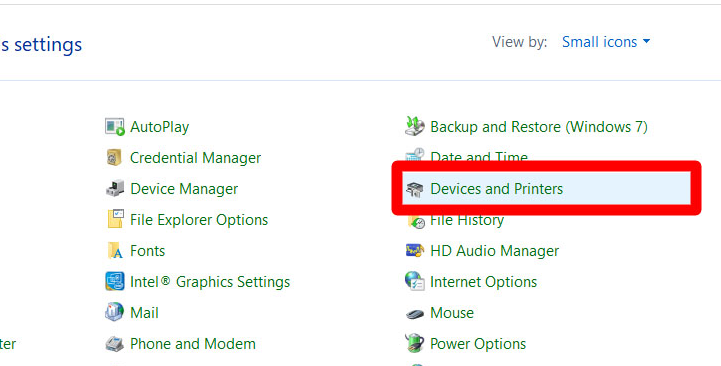Open Device Manager
The image size is (721, 366).
point(184,189)
